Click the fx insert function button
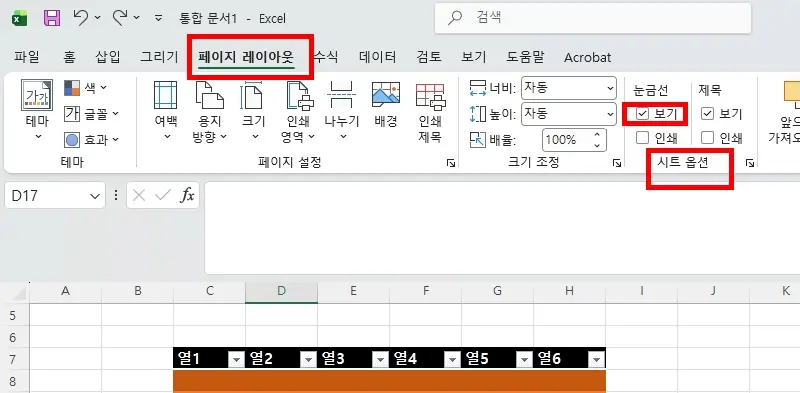The width and height of the screenshot is (800, 393). [187, 195]
